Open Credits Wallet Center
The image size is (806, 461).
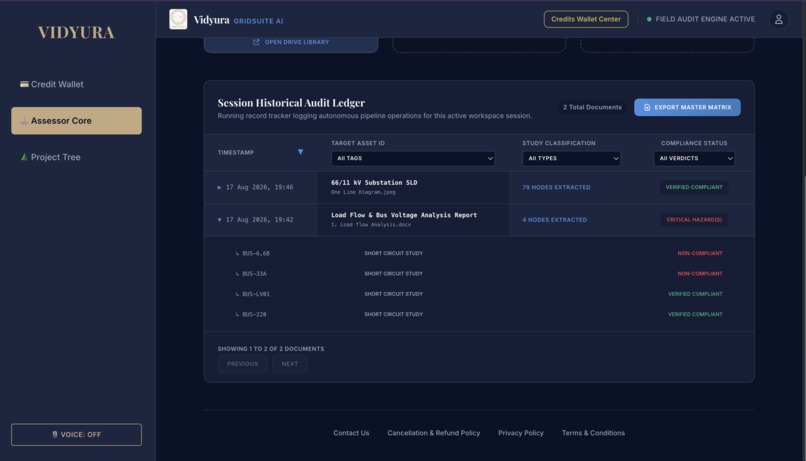(585, 19)
